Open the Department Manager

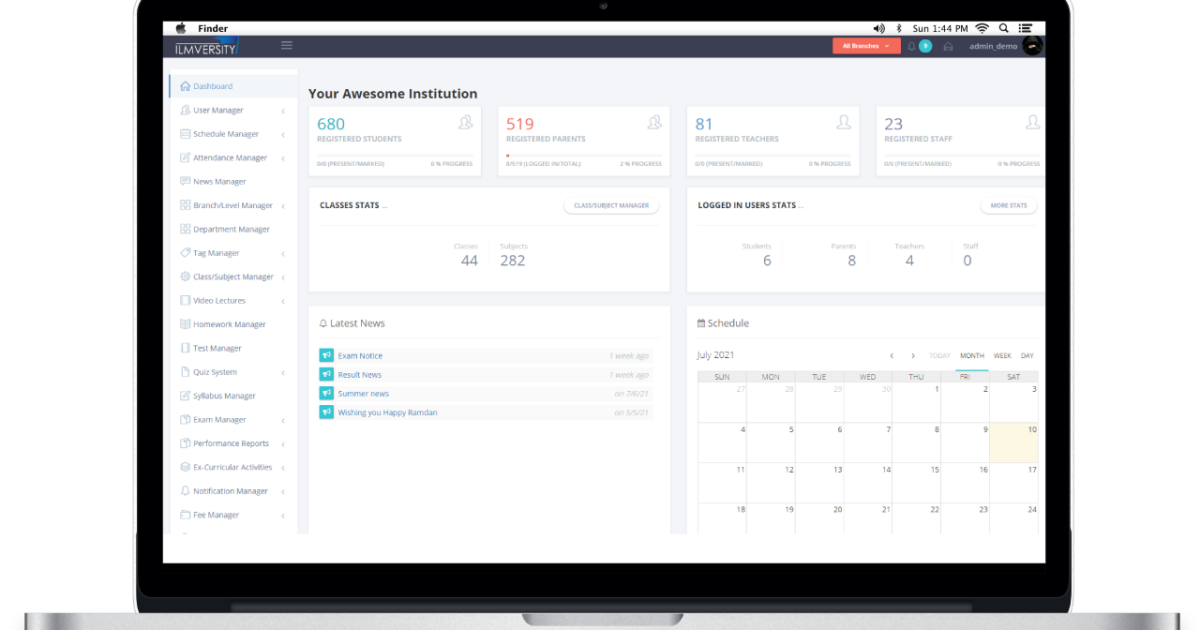[x=222, y=228]
